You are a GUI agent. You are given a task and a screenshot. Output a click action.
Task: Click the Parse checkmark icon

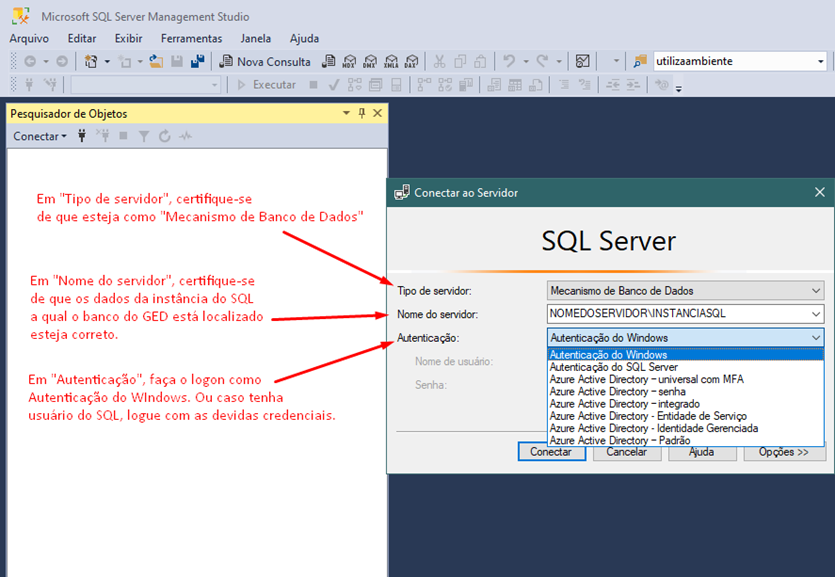pos(334,85)
